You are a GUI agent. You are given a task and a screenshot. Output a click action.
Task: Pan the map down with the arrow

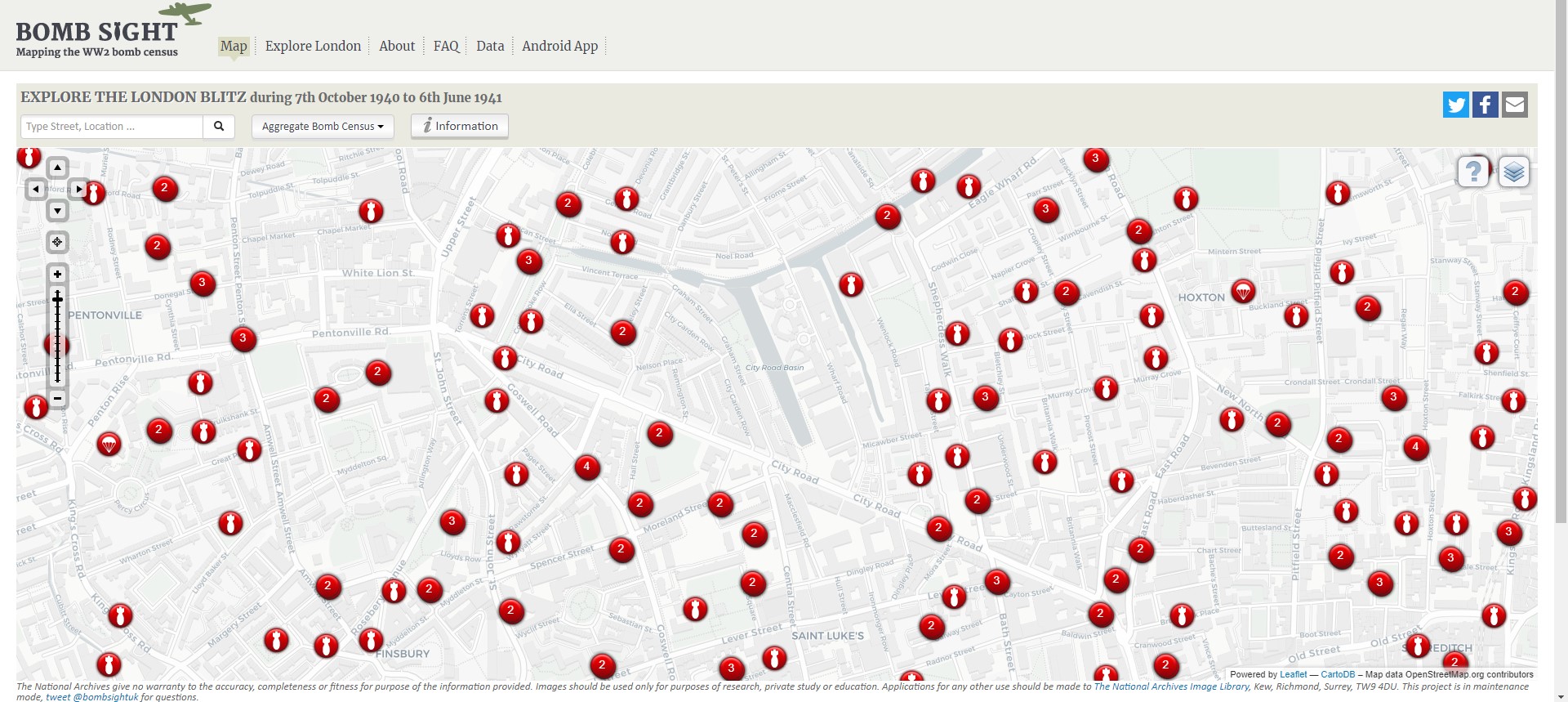tap(57, 211)
